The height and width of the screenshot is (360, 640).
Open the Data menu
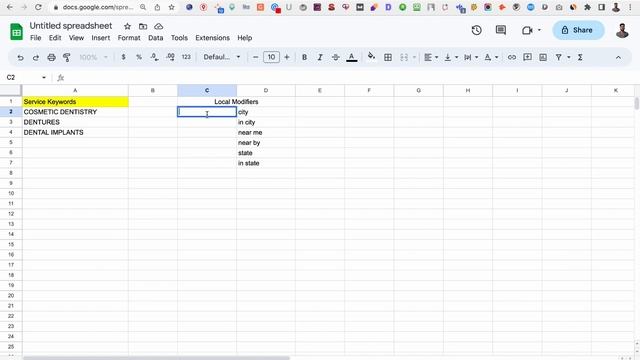click(x=156, y=38)
